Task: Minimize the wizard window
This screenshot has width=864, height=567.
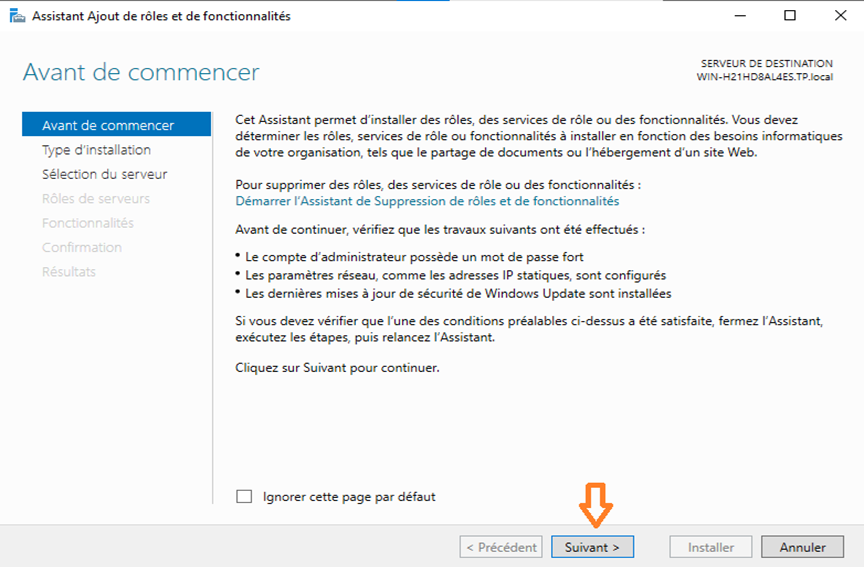Action: coord(740,15)
